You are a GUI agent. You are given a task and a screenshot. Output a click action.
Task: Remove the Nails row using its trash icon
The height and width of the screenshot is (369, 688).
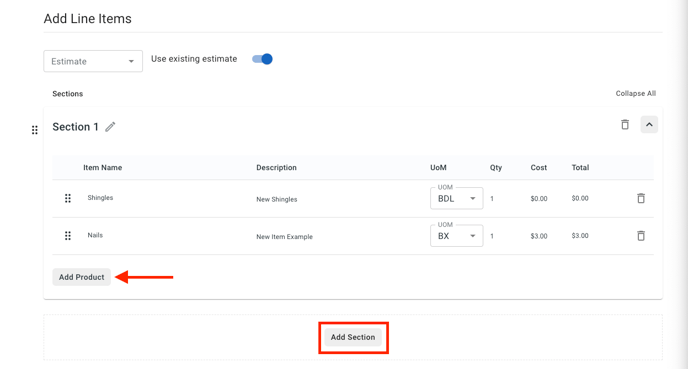tap(641, 236)
